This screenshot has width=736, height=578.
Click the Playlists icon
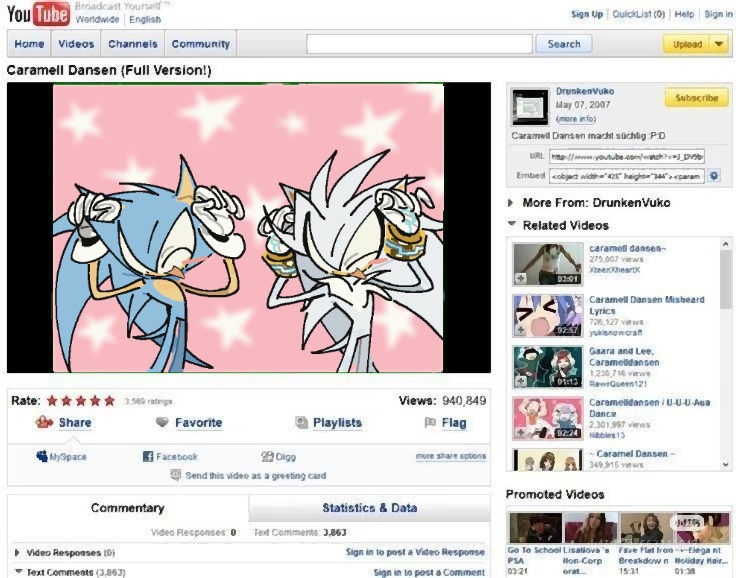point(301,422)
